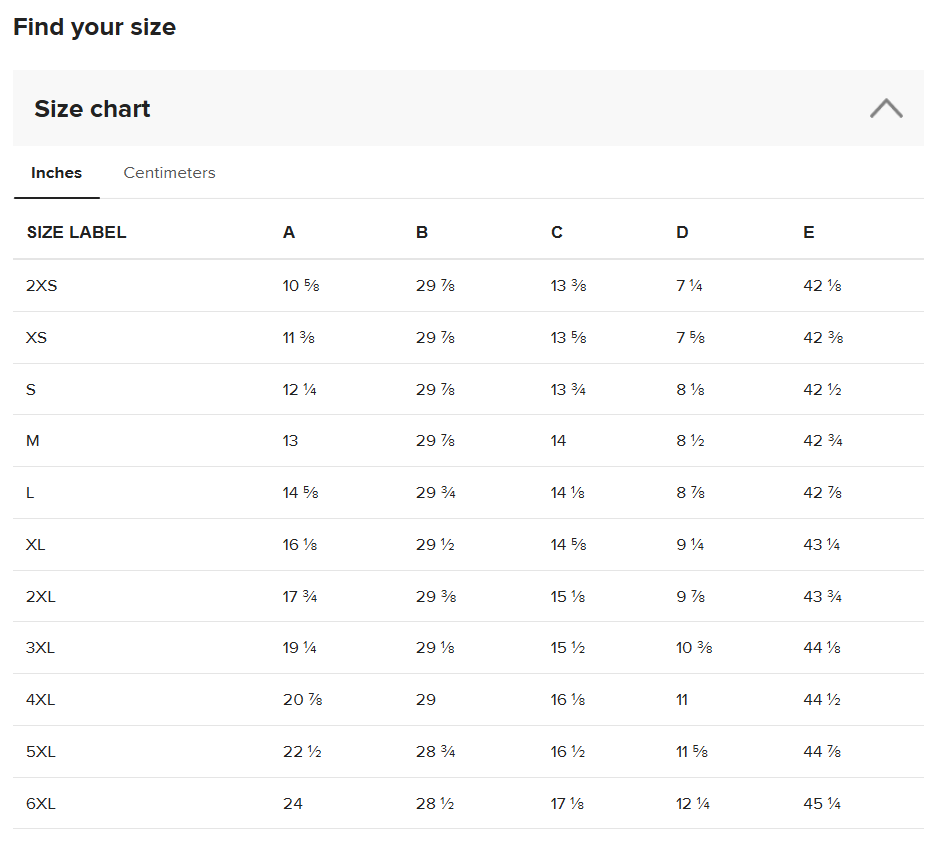Click the XL size row label
The height and width of the screenshot is (845, 939).
(x=36, y=545)
